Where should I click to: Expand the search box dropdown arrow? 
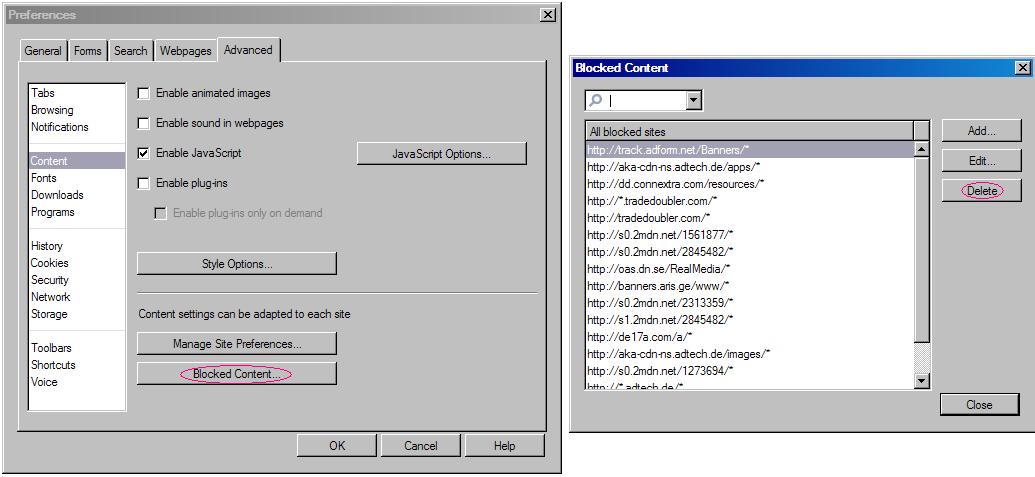[694, 100]
